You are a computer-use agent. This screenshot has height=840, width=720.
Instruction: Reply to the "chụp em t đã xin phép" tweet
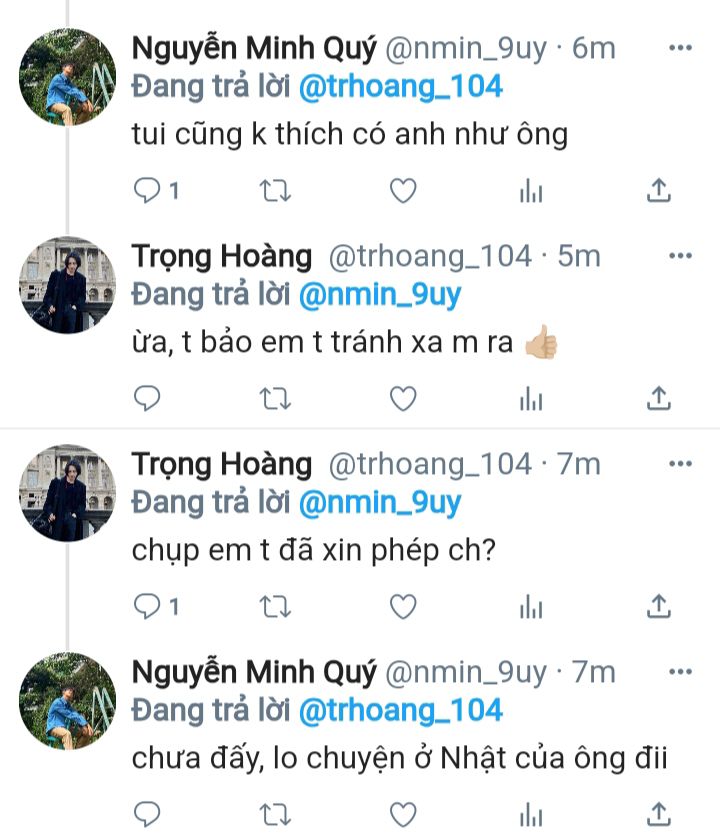coord(147,606)
